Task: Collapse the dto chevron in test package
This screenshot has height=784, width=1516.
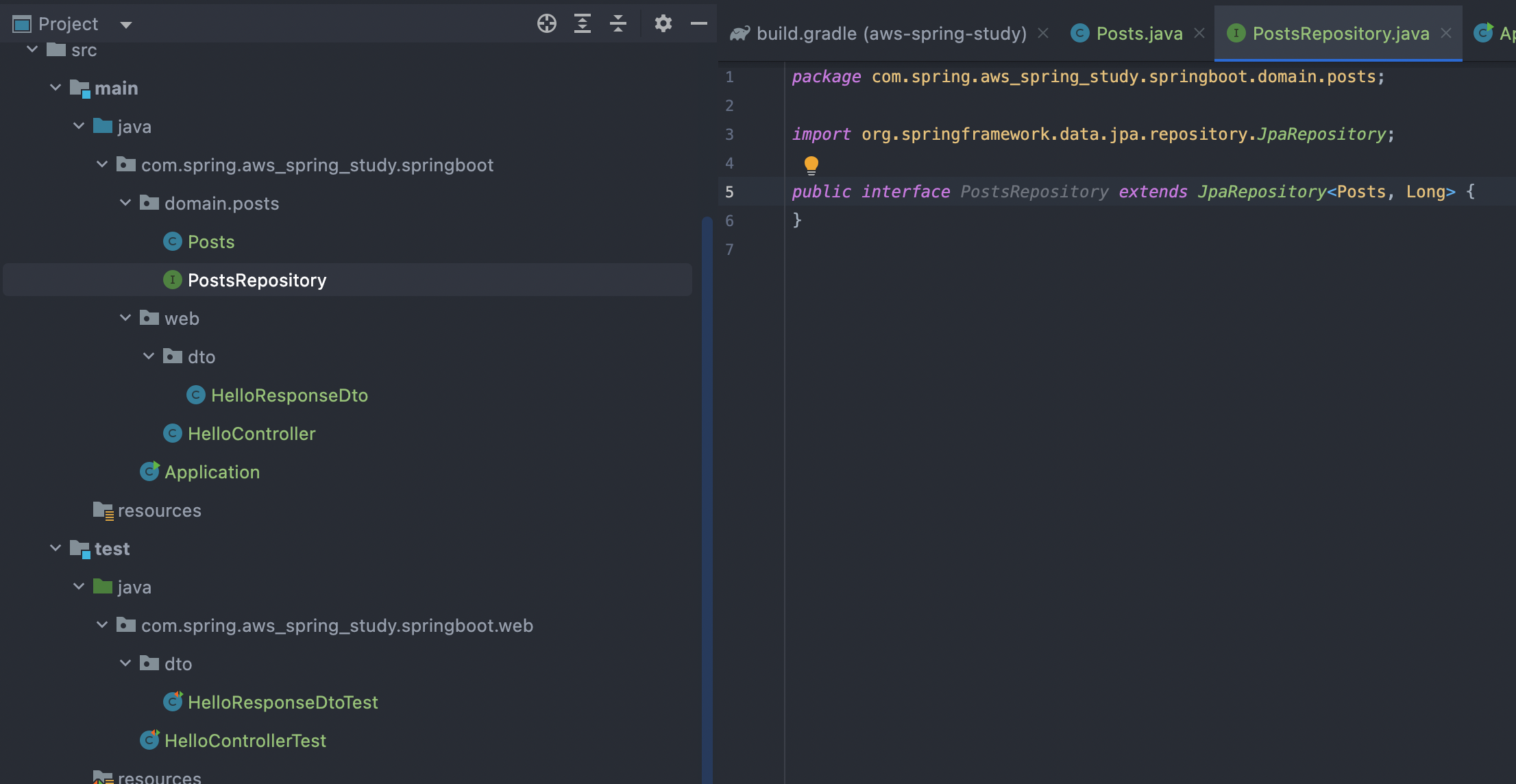Action: (125, 663)
